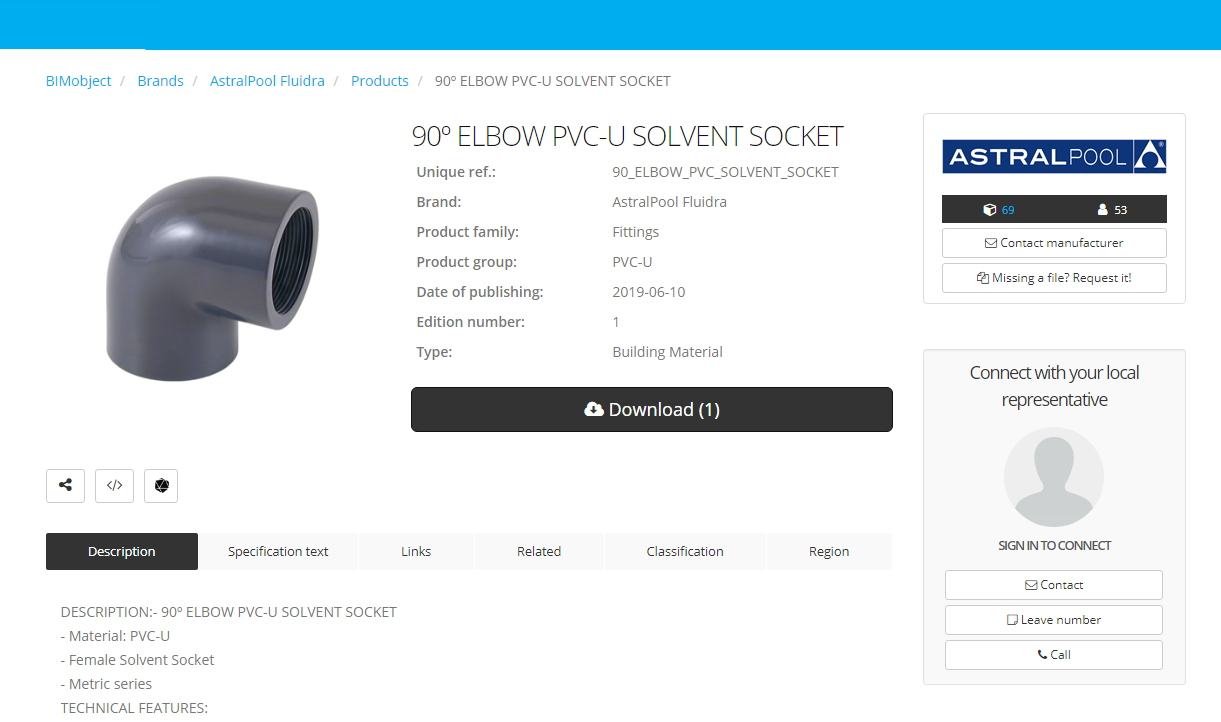Image resolution: width=1221 pixels, height=722 pixels.
Task: Click the SIGN IN TO CONNECT text
Action: point(1054,546)
